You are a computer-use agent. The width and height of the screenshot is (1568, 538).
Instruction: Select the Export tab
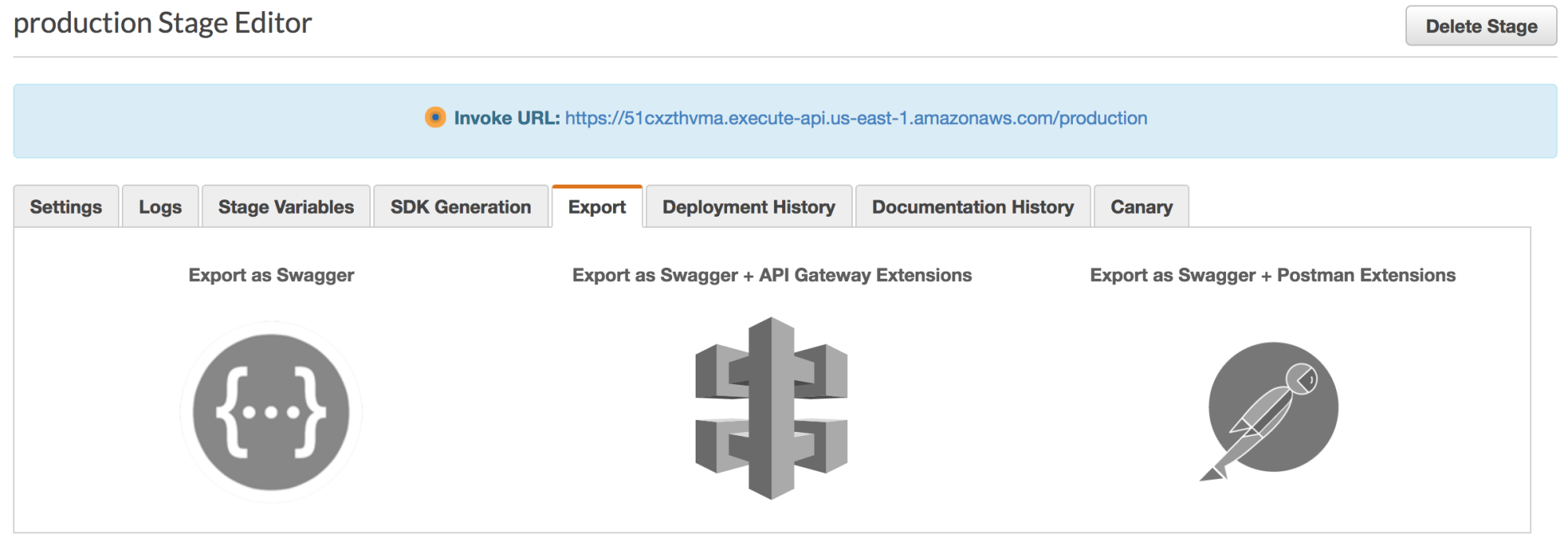[597, 207]
